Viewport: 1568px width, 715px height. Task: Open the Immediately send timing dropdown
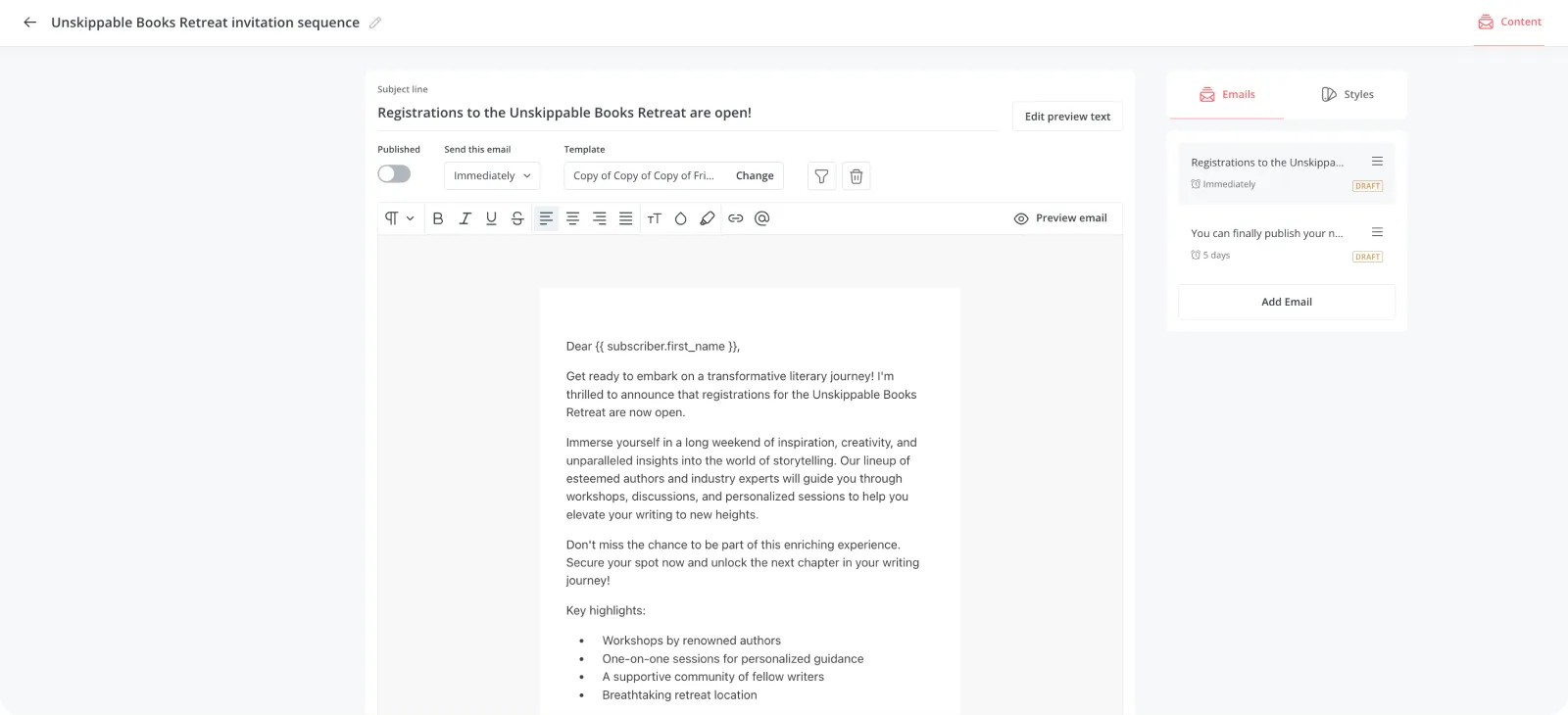coord(492,176)
